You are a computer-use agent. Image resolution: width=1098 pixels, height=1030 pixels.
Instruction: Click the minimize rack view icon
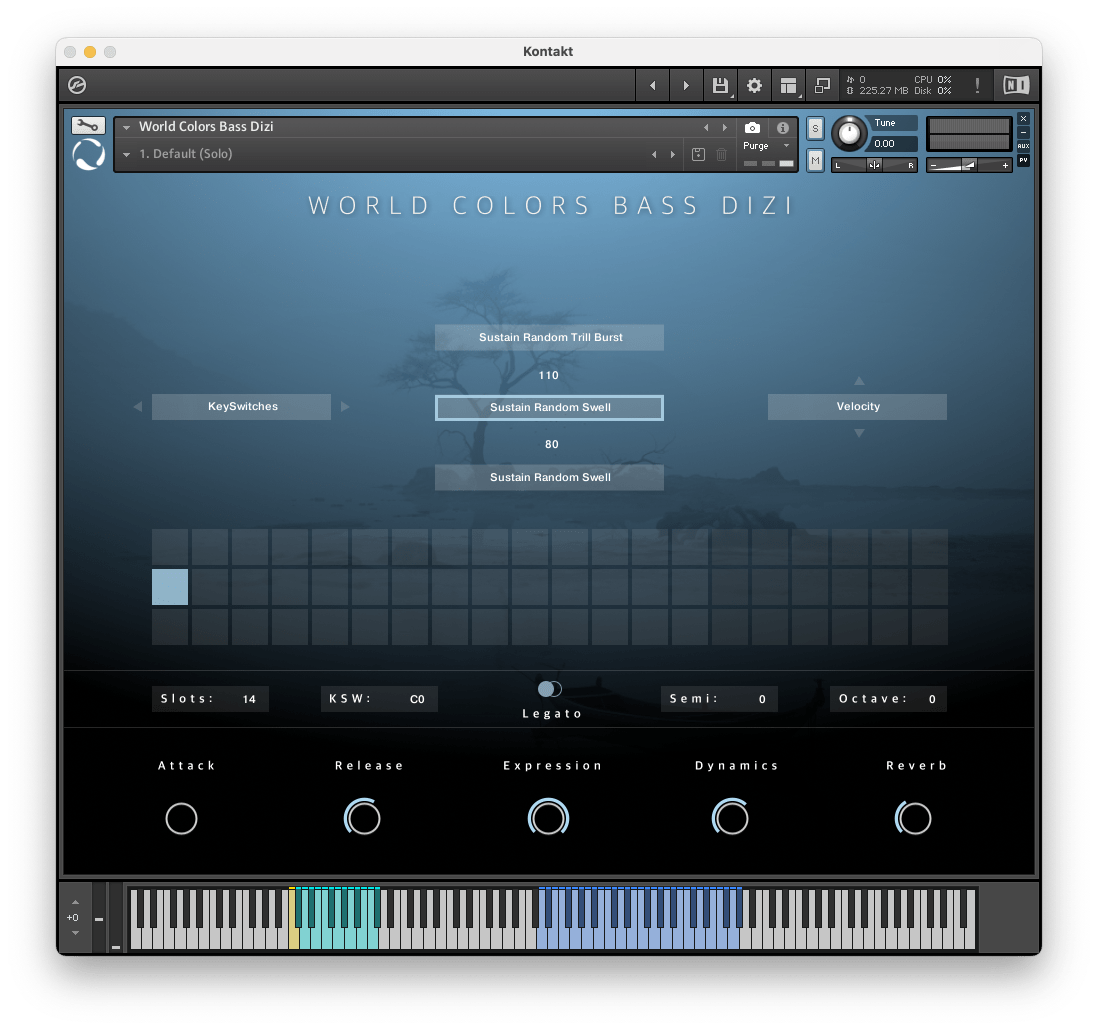click(x=822, y=85)
